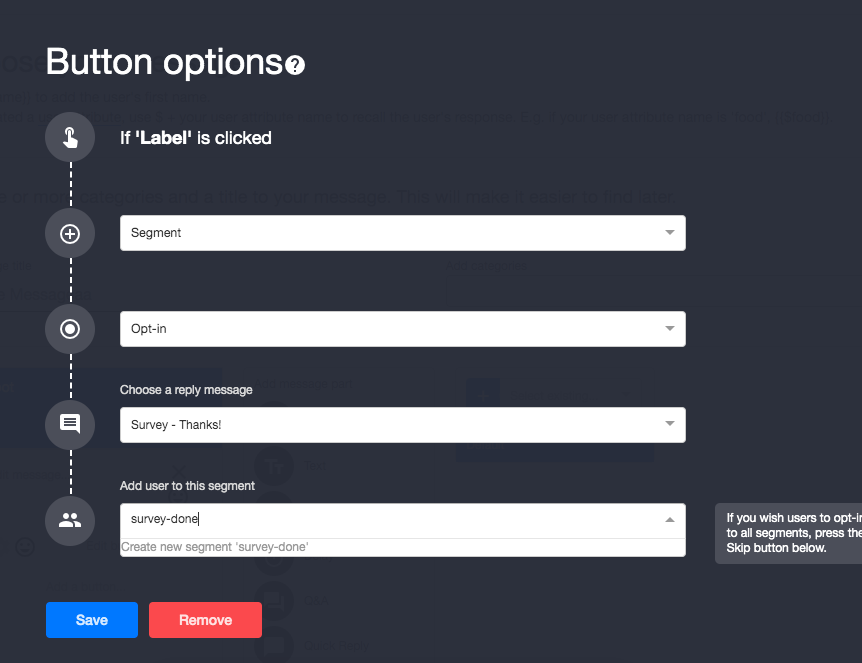
Task: Click the Choose a reply message label
Action: coord(186,390)
